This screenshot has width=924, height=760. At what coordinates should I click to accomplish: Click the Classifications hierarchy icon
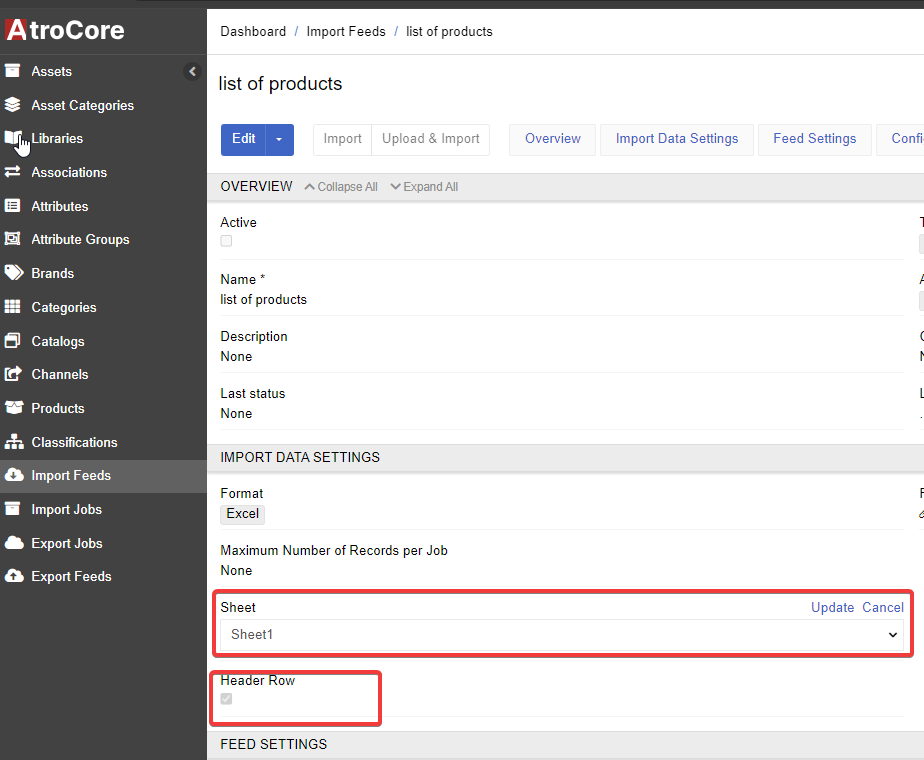[13, 442]
